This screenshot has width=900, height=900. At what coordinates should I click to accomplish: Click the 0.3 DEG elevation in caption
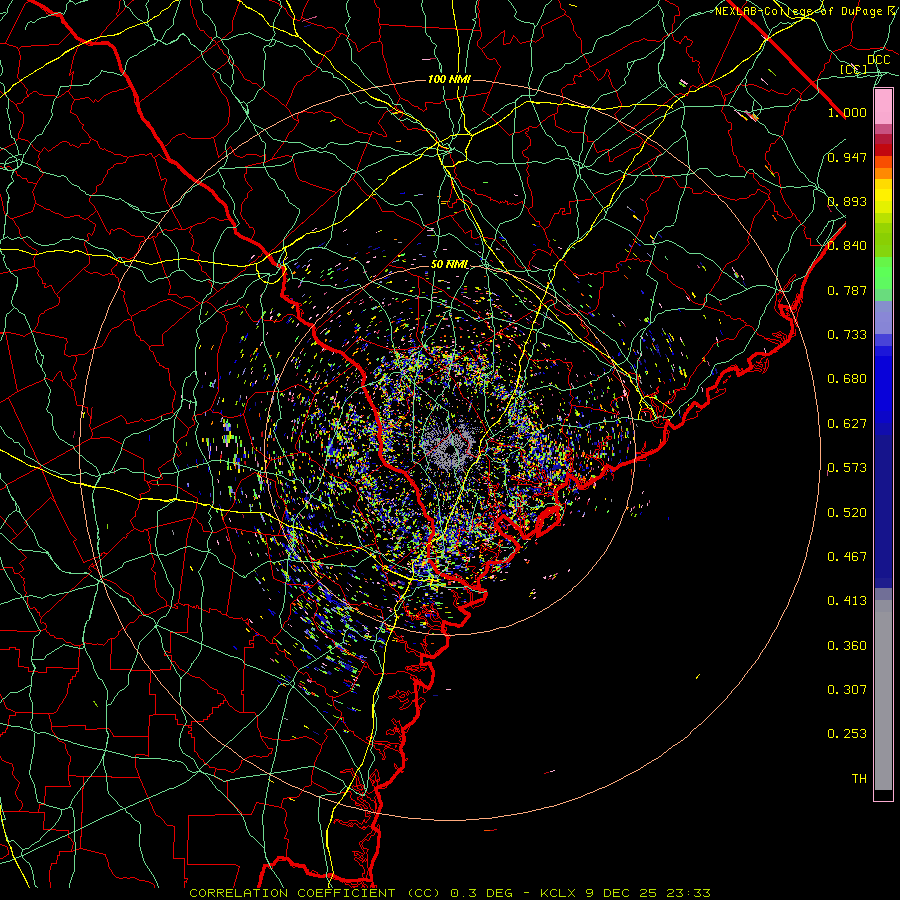pos(481,893)
